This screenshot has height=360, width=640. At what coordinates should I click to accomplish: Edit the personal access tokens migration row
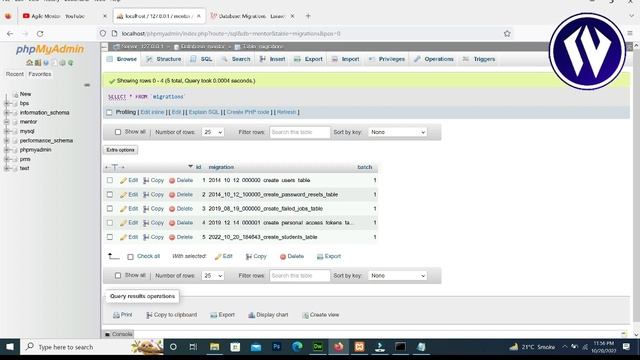pyautogui.click(x=129, y=223)
